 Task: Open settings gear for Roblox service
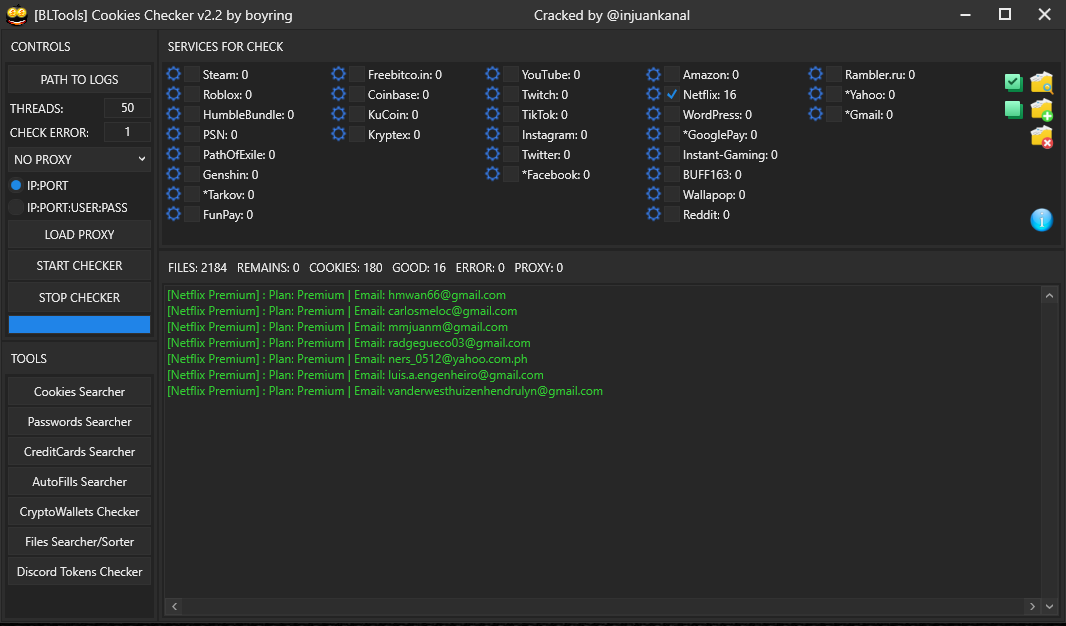click(x=173, y=94)
